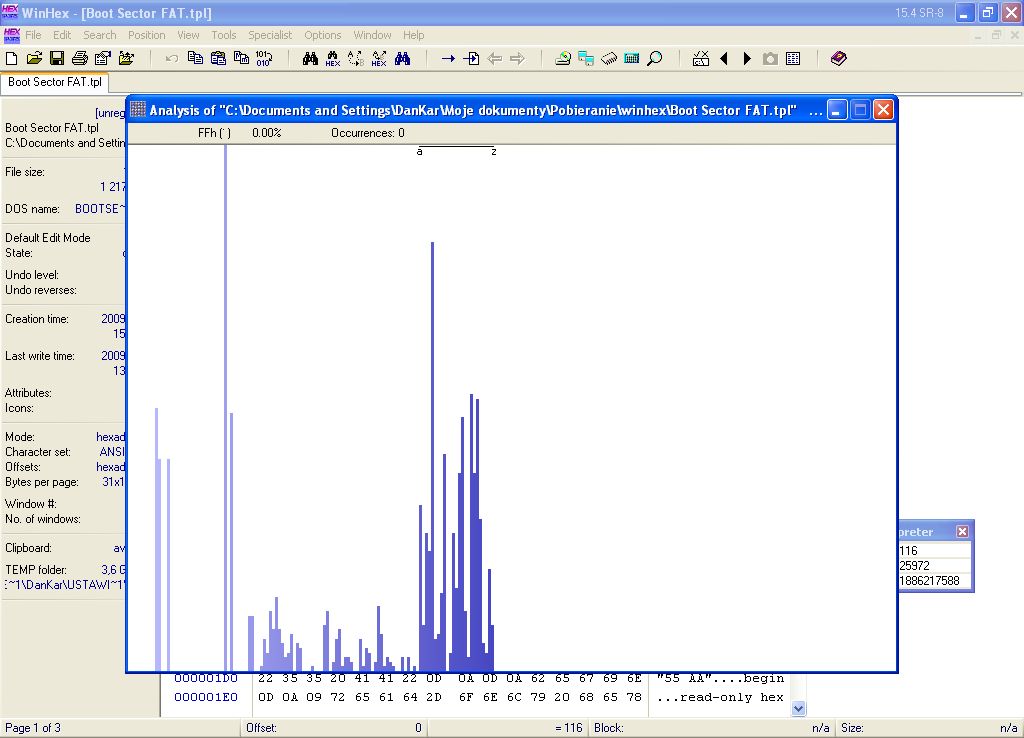Click the tallest bar in analysis histogram

(x=225, y=408)
